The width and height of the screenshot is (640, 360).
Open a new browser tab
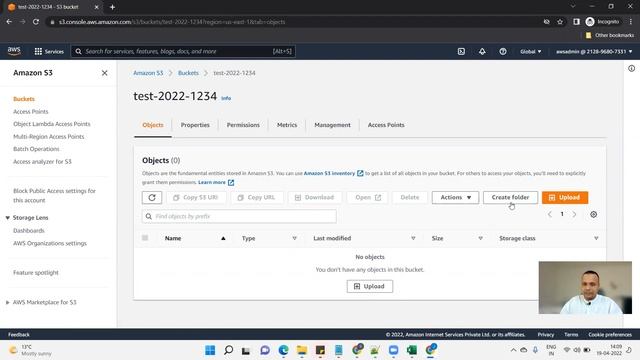click(x=112, y=7)
